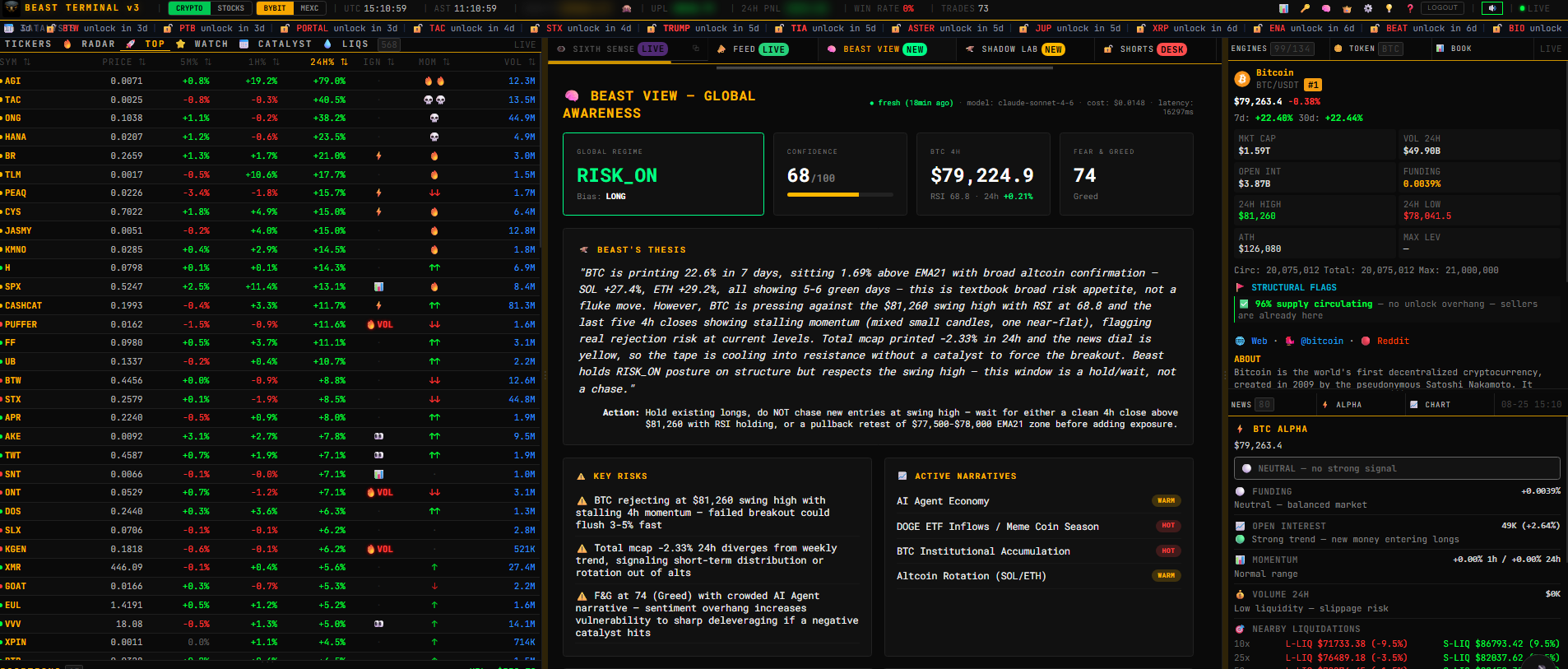Image resolution: width=1568 pixels, height=669 pixels.
Task: Click the red down-arrows icon in PEAQ row
Action: click(x=434, y=193)
